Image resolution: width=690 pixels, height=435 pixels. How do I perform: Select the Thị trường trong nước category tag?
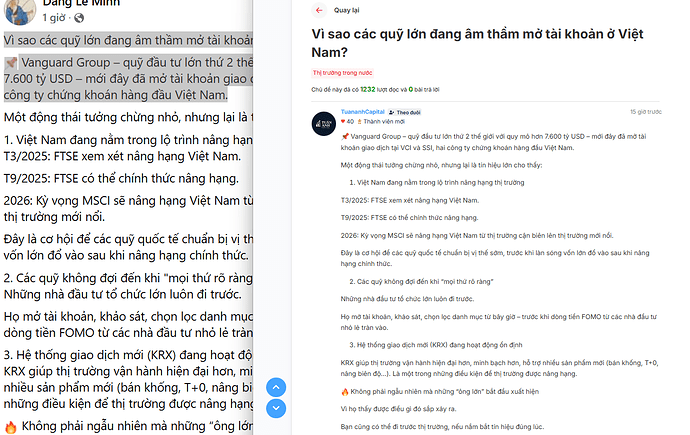(342, 73)
